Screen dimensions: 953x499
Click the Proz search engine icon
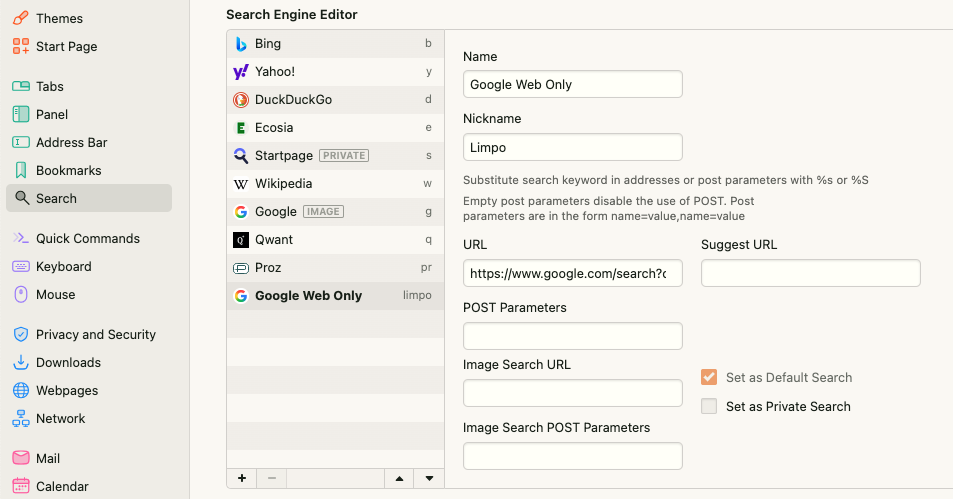coord(241,268)
